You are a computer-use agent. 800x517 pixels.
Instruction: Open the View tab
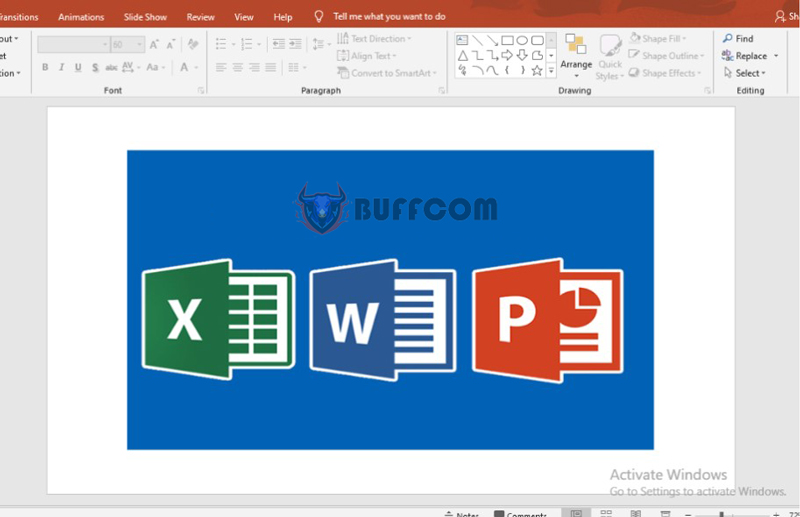(244, 17)
